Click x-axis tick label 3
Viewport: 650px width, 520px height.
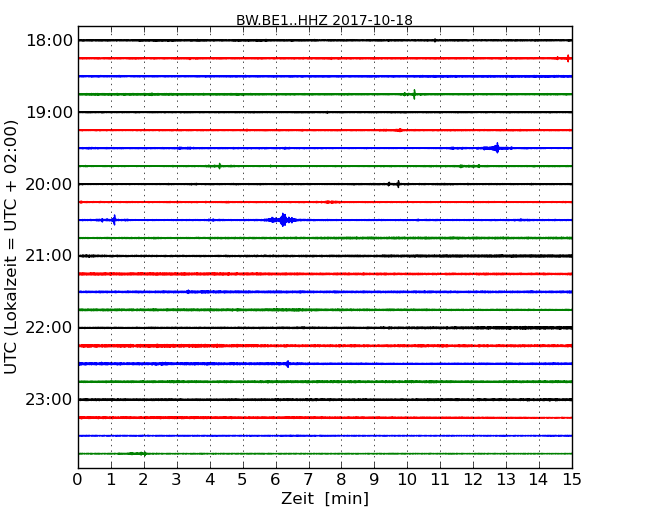[177, 479]
